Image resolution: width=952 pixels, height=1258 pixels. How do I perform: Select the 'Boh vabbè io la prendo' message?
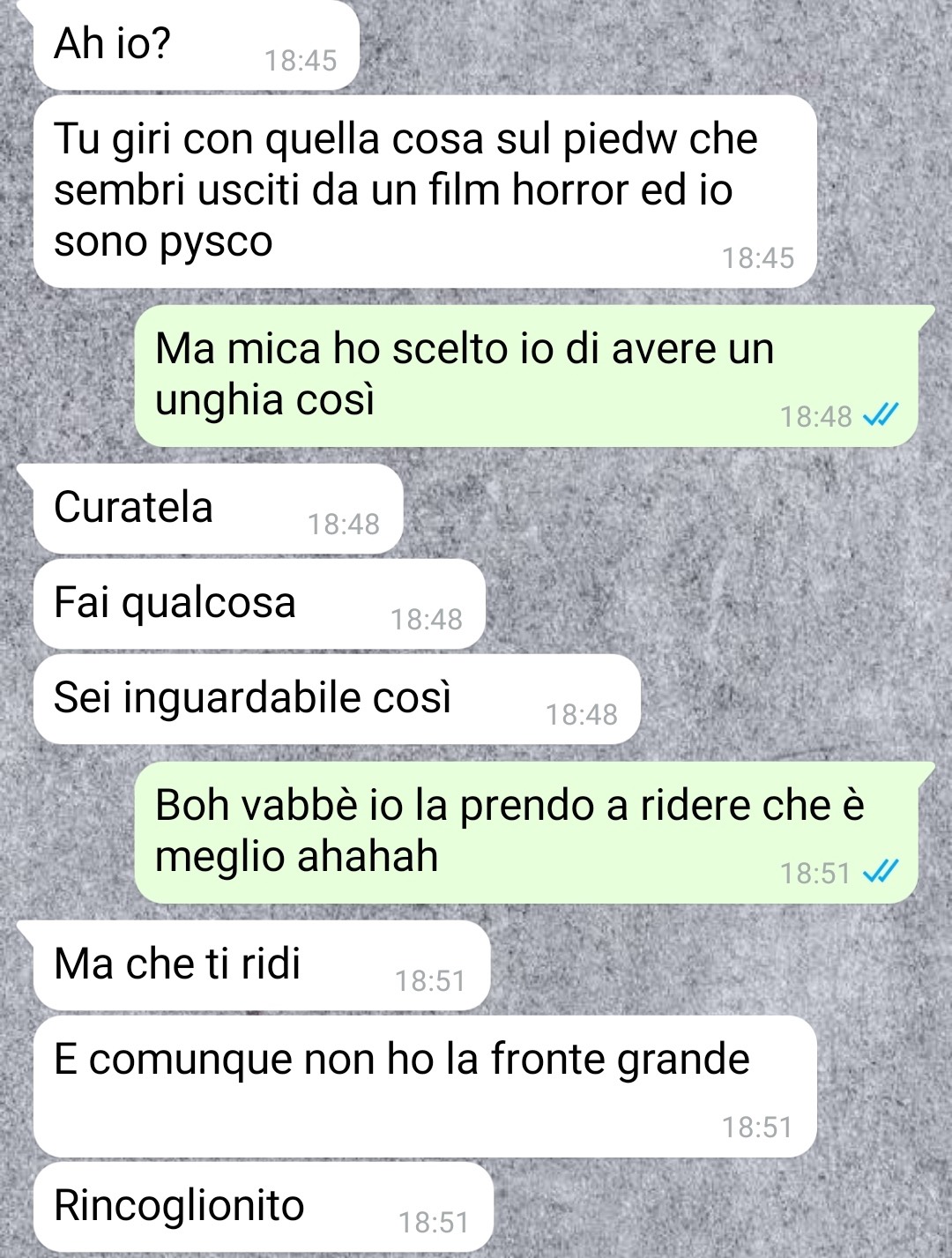pyautogui.click(x=526, y=832)
